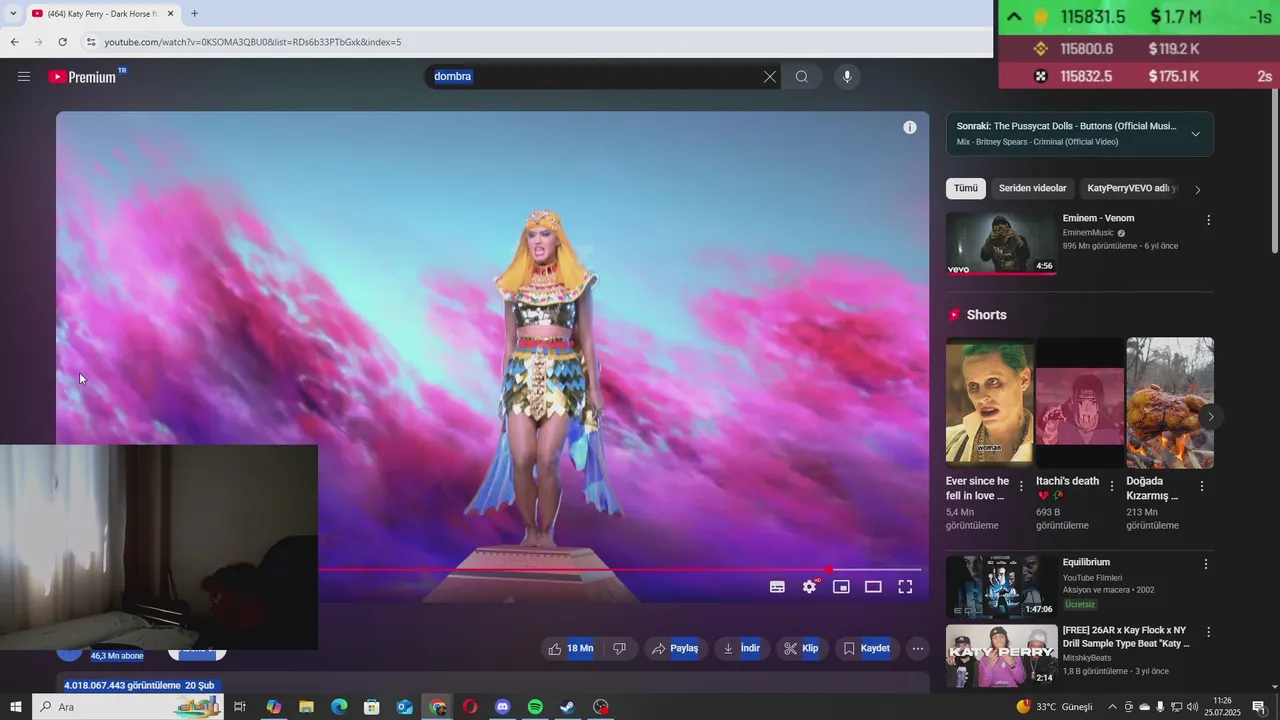The image size is (1280, 720).
Task: Dislike the video with thumbs down
Action: (x=619, y=649)
